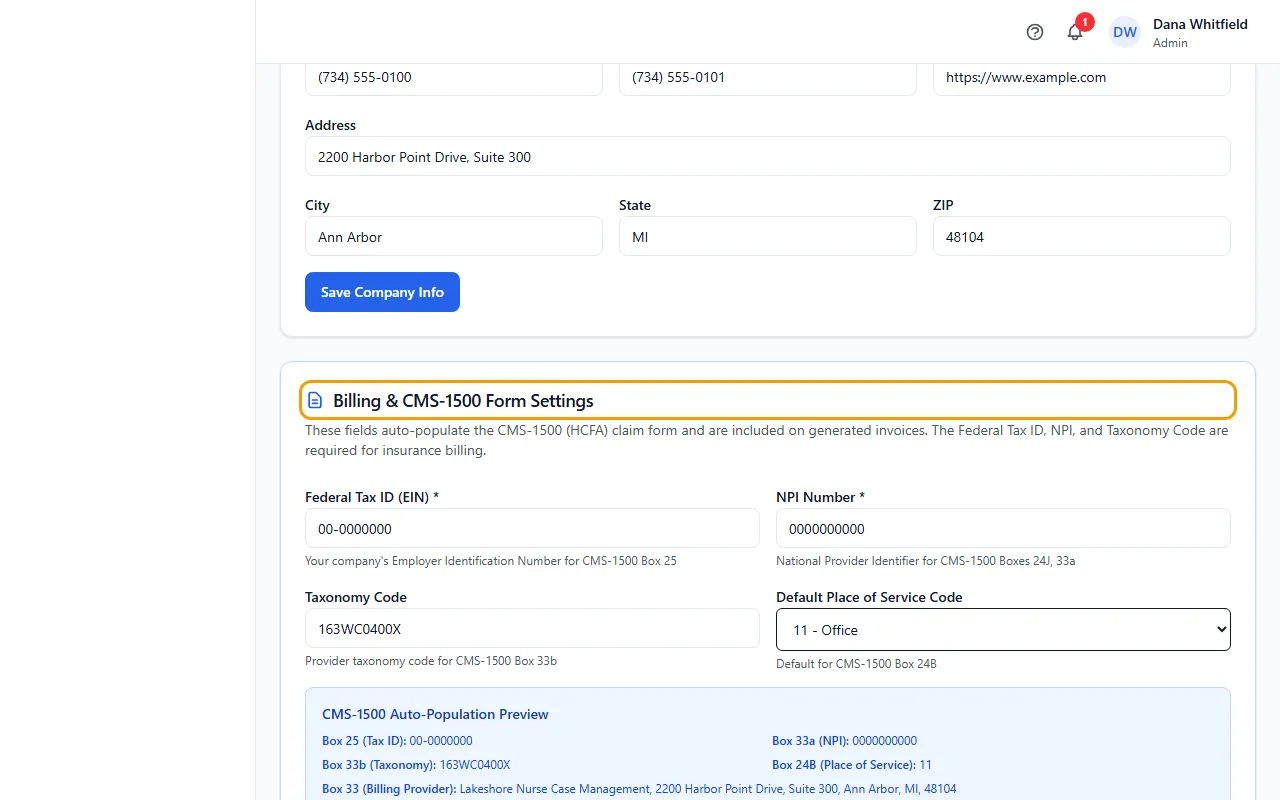Focus the Address input field

point(768,157)
